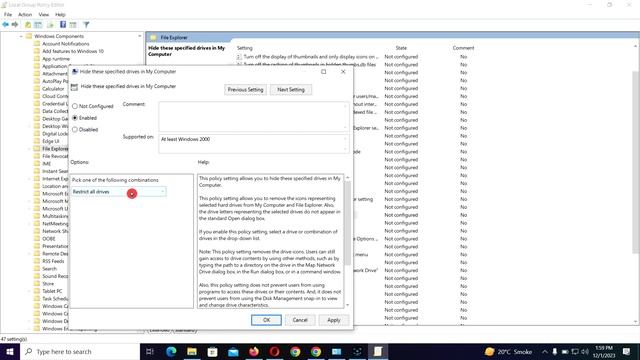Toggle the Show/Hide Console Tree icon
The width and height of the screenshot is (640, 360).
pyautogui.click(x=38, y=24)
